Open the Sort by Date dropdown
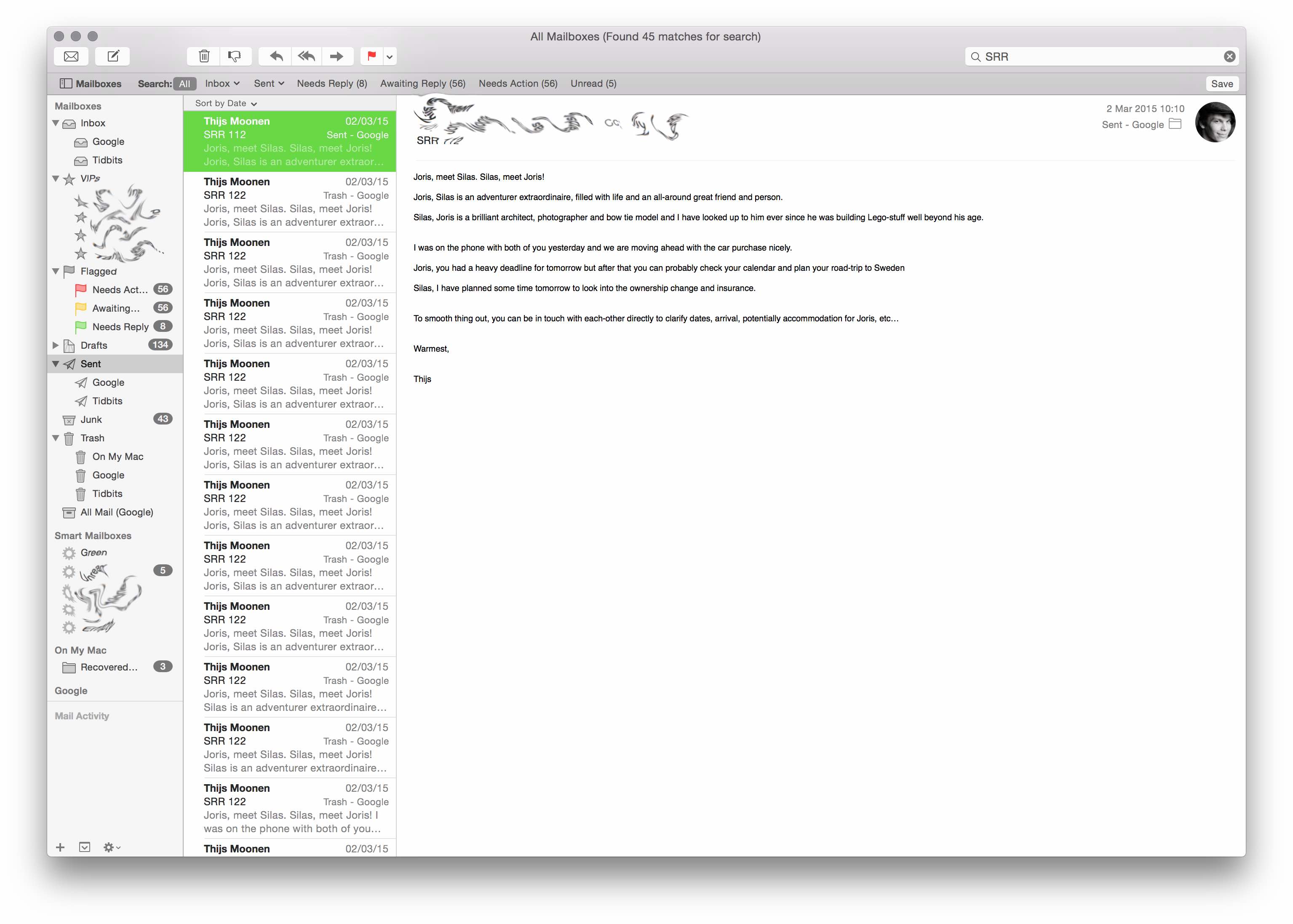 tap(226, 103)
